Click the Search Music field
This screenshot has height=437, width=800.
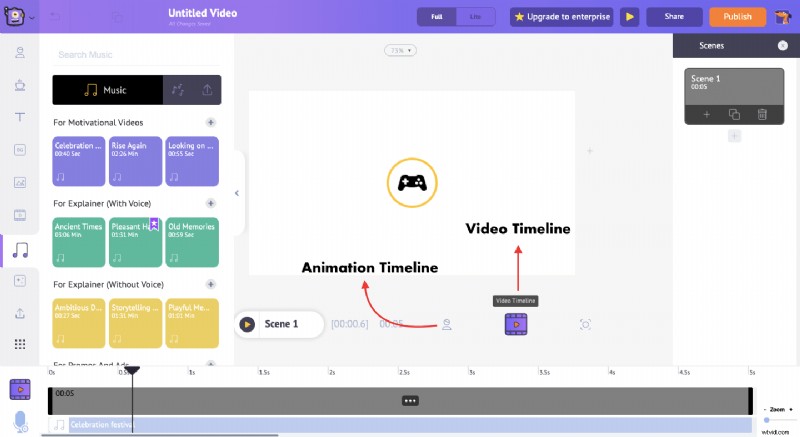tap(137, 55)
